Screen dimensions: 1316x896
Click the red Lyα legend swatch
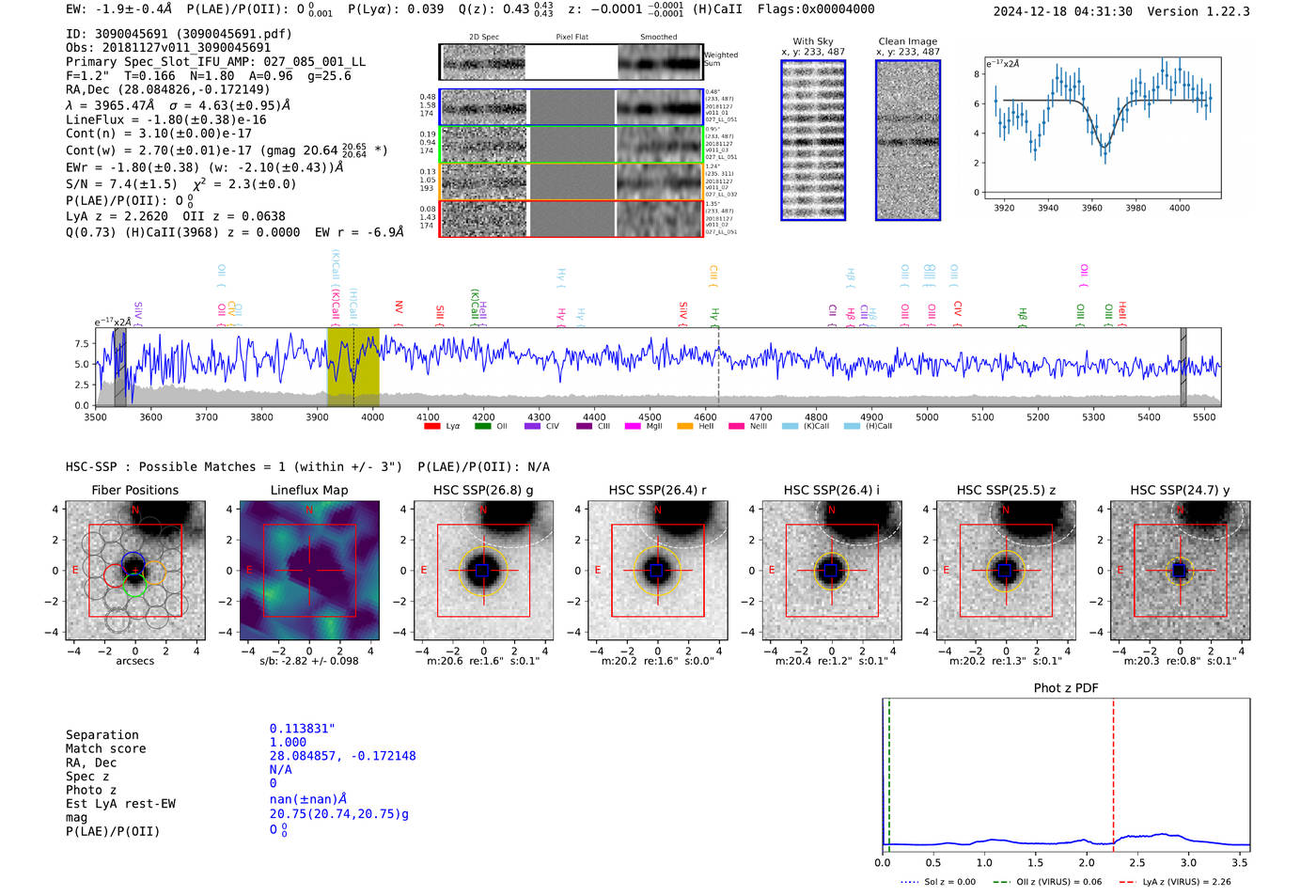pyautogui.click(x=432, y=426)
